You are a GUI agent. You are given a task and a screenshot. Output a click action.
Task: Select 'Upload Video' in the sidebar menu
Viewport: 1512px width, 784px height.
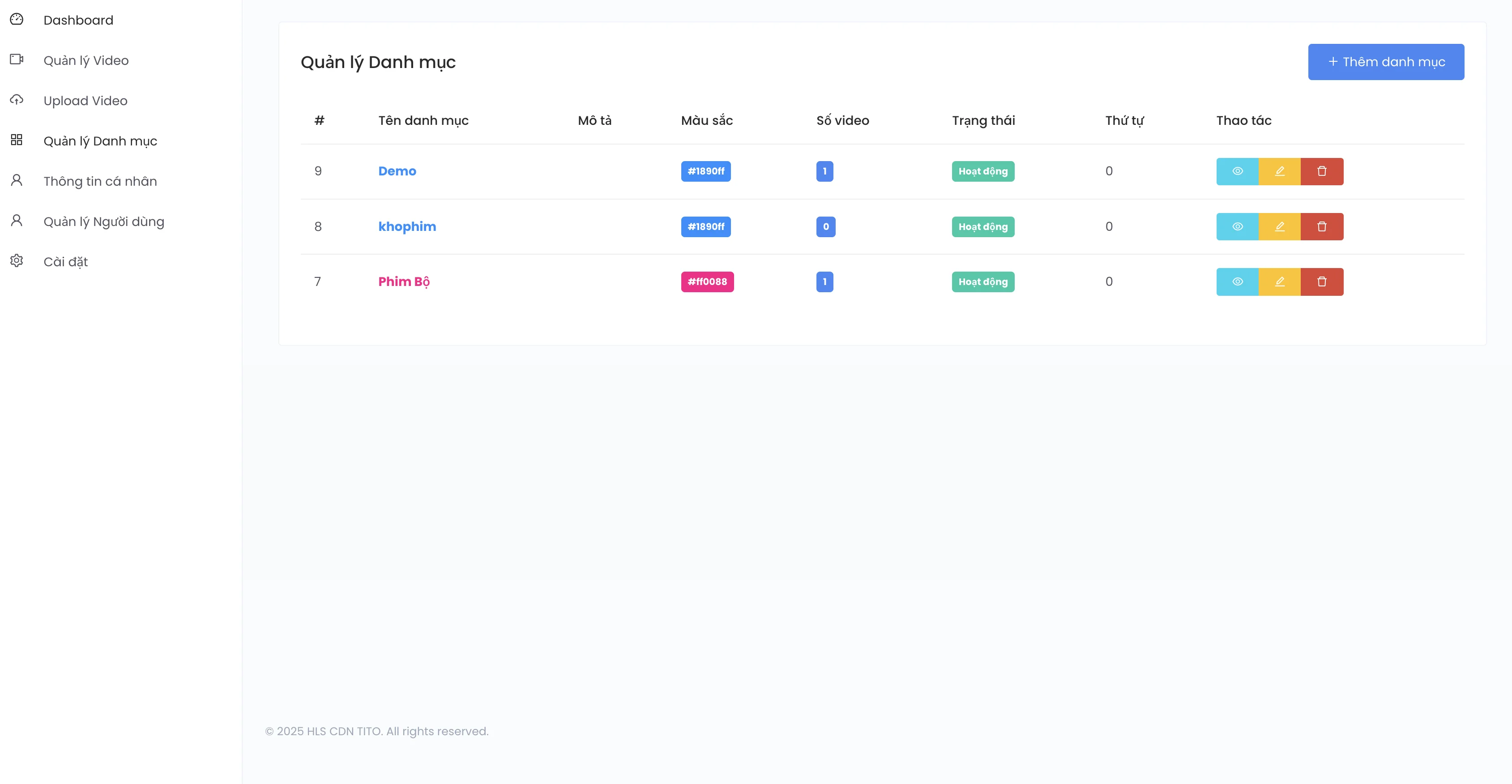point(85,100)
